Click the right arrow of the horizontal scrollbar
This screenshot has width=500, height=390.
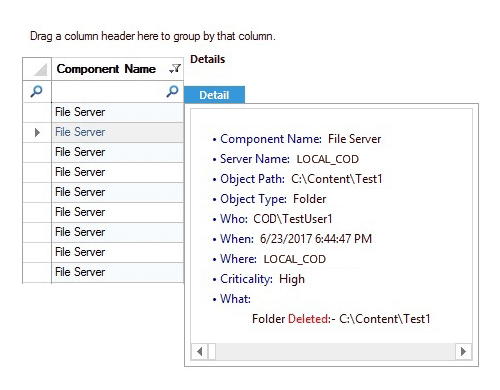463,352
